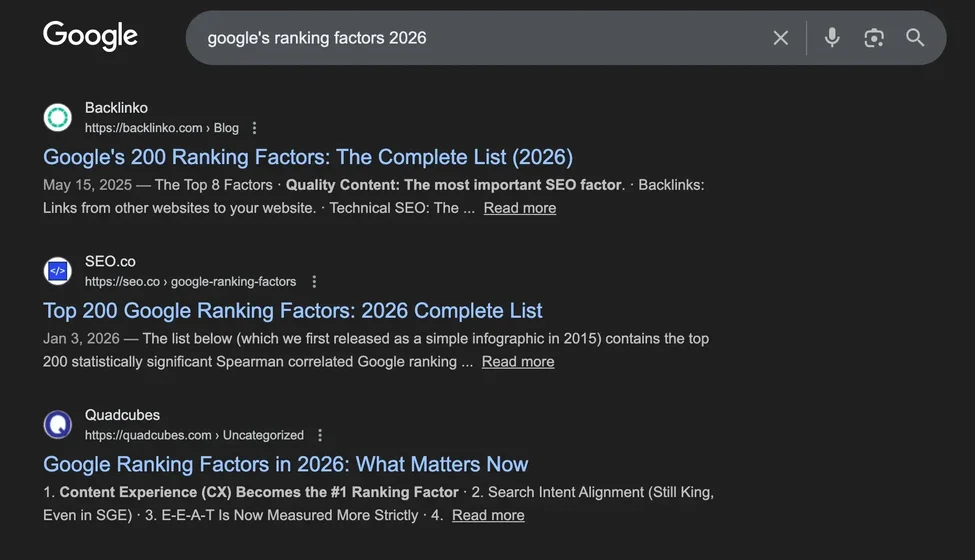Click the https://quadcubes.com › Uncategorized URL
This screenshot has height=560, width=975.
[194, 435]
